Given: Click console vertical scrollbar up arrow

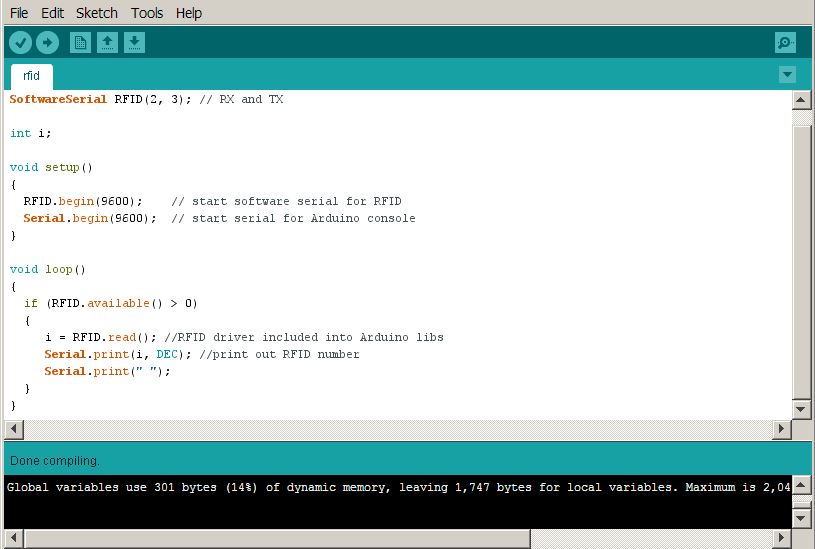Looking at the screenshot, I should click(800, 486).
